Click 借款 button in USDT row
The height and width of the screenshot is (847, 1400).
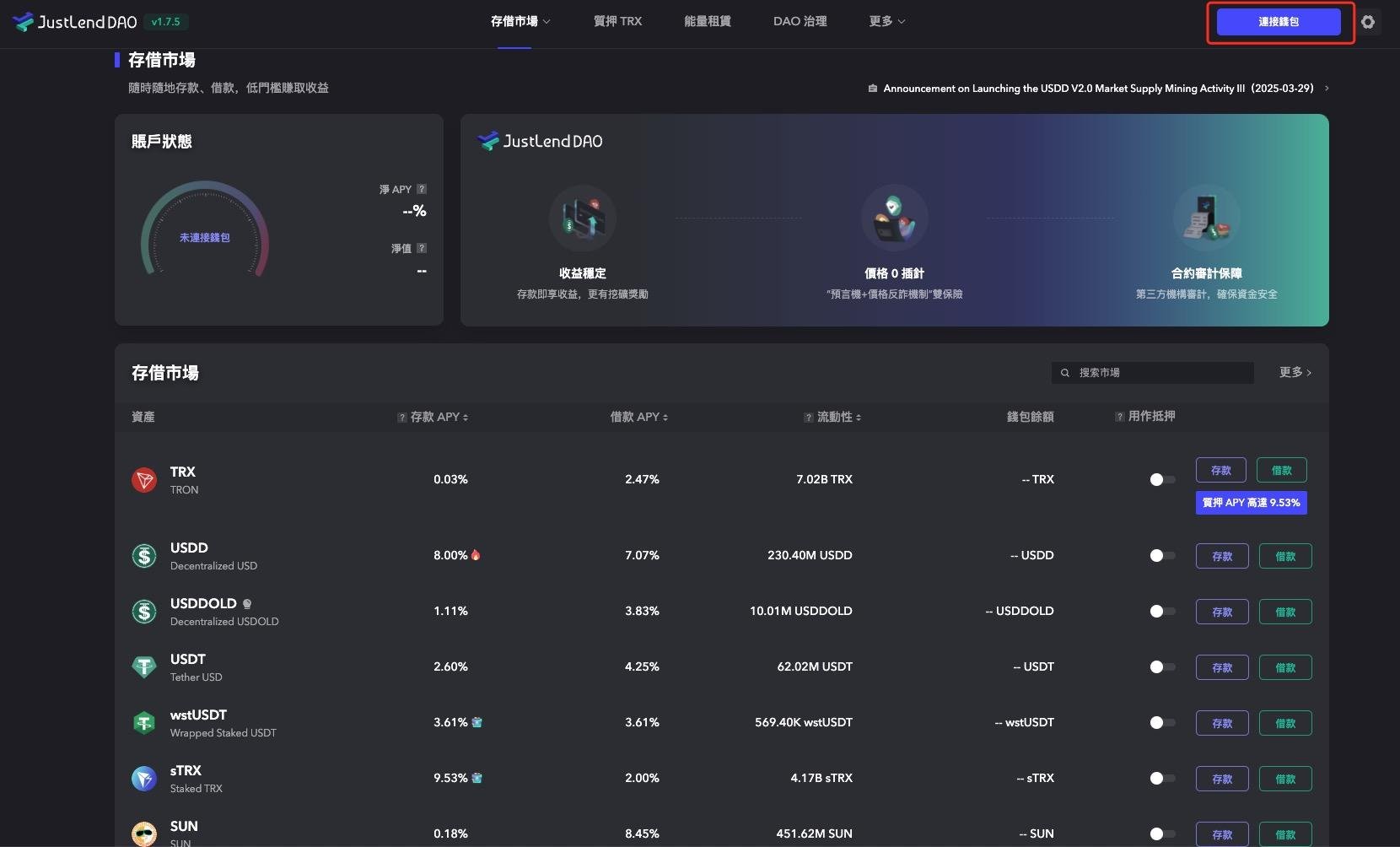(x=1285, y=668)
